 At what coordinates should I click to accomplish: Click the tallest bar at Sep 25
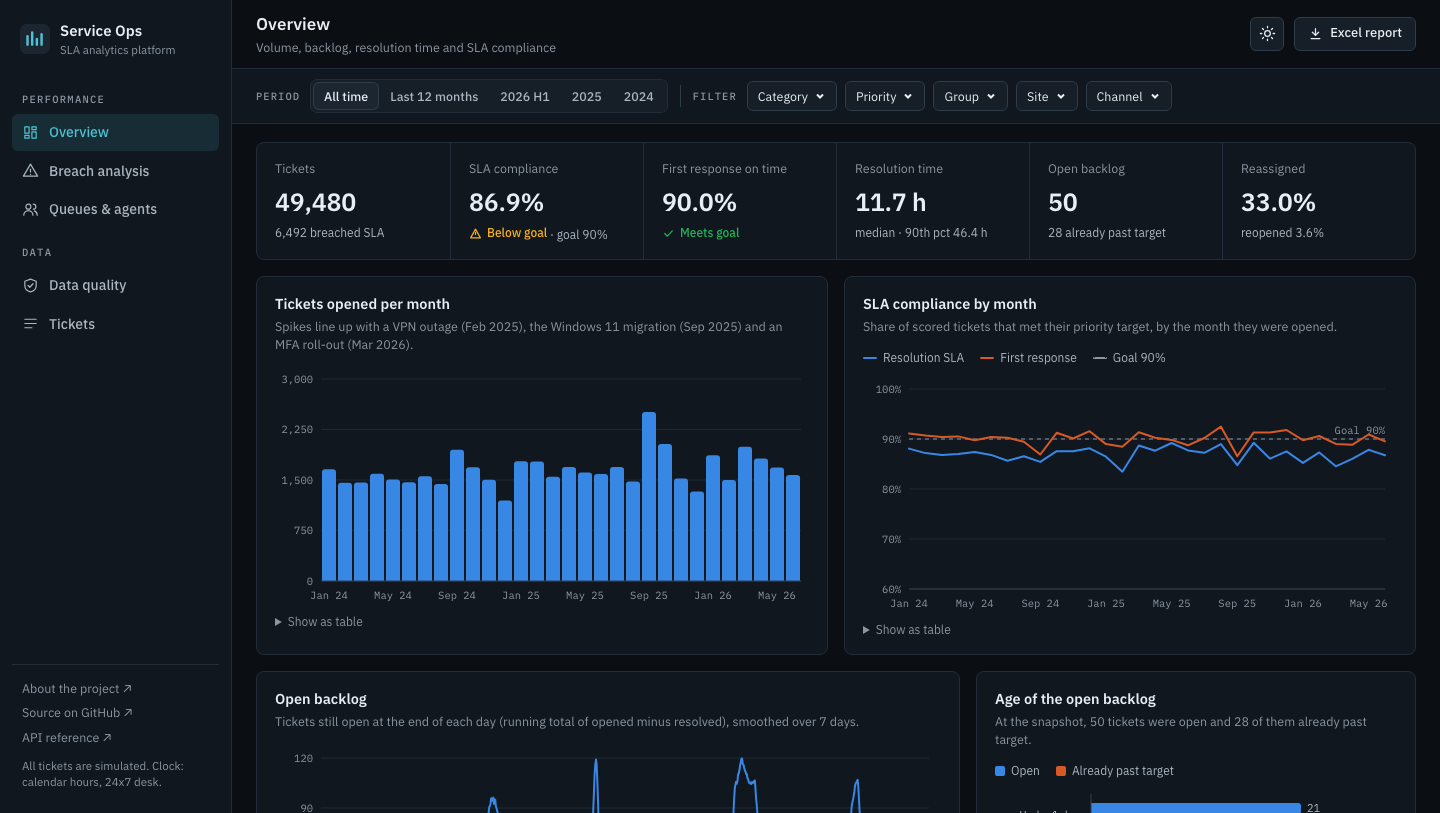point(649,496)
